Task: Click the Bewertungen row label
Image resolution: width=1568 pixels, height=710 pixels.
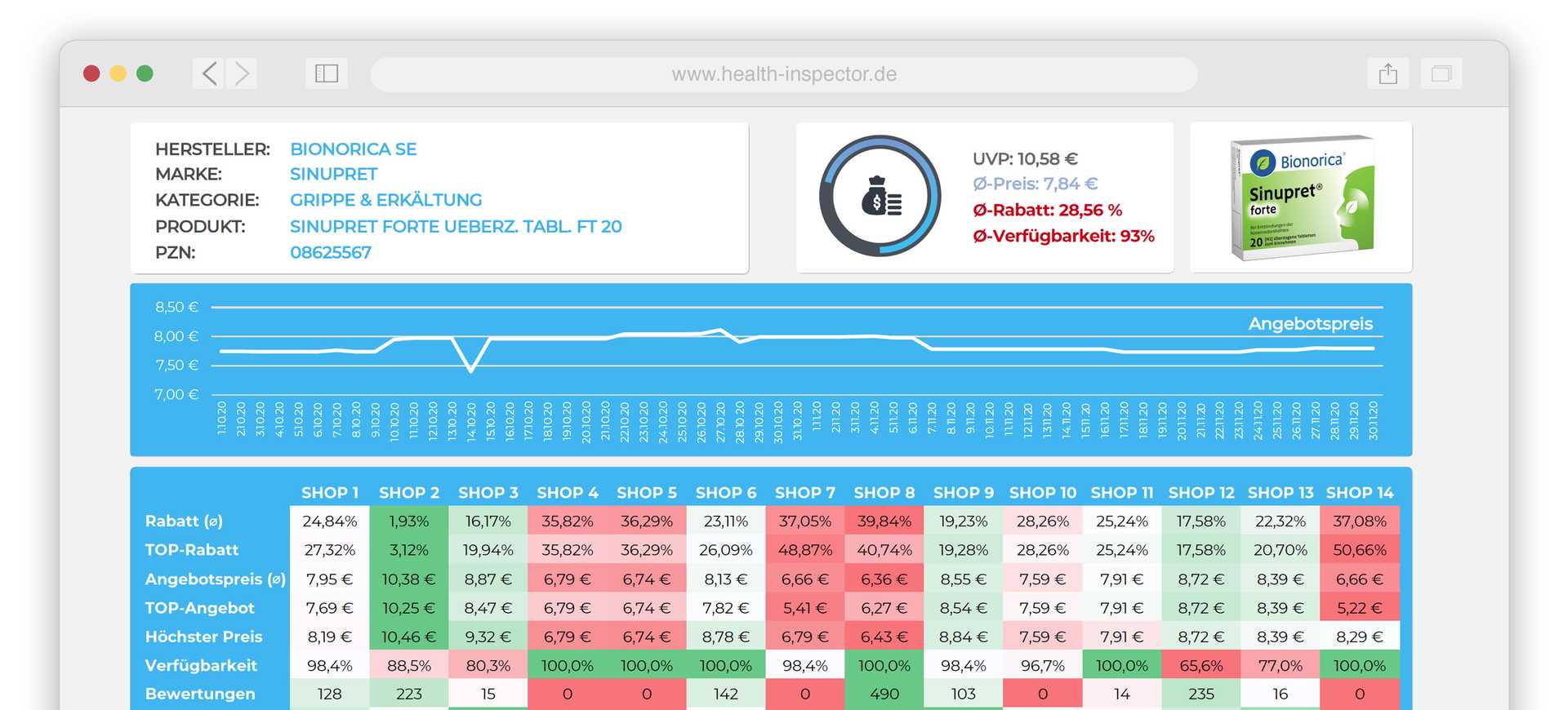Action: [200, 694]
